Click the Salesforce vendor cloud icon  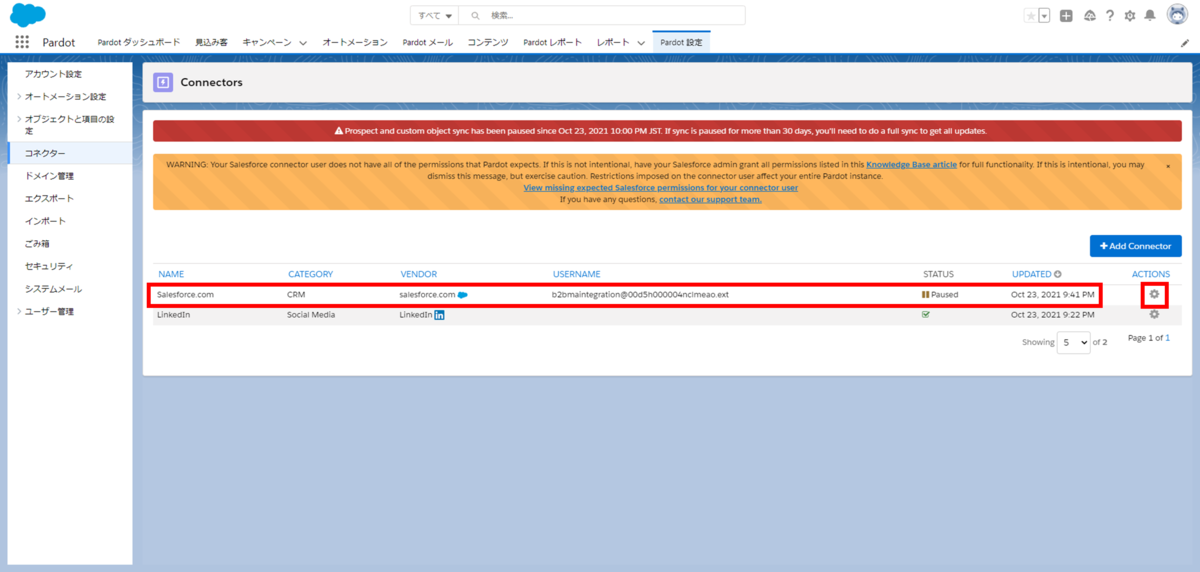463,295
